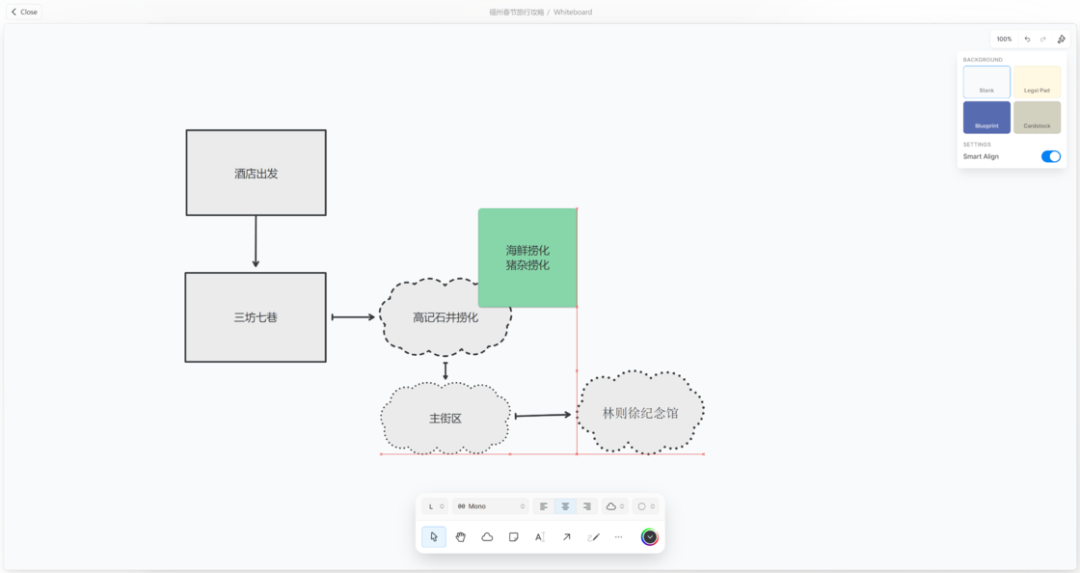This screenshot has height=573, width=1080.
Task: Select arrow from 主街区 to 林则徐纪念馆
Action: tap(543, 415)
